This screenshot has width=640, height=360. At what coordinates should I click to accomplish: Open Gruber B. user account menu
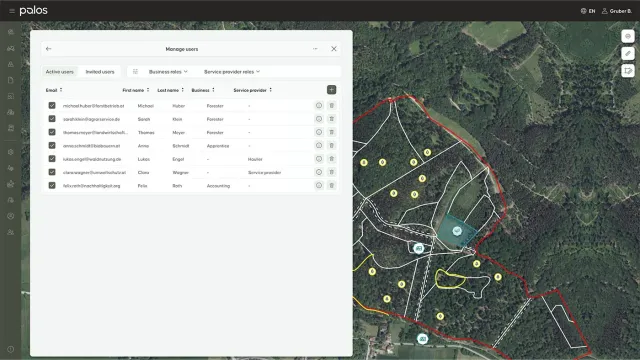[x=617, y=11]
